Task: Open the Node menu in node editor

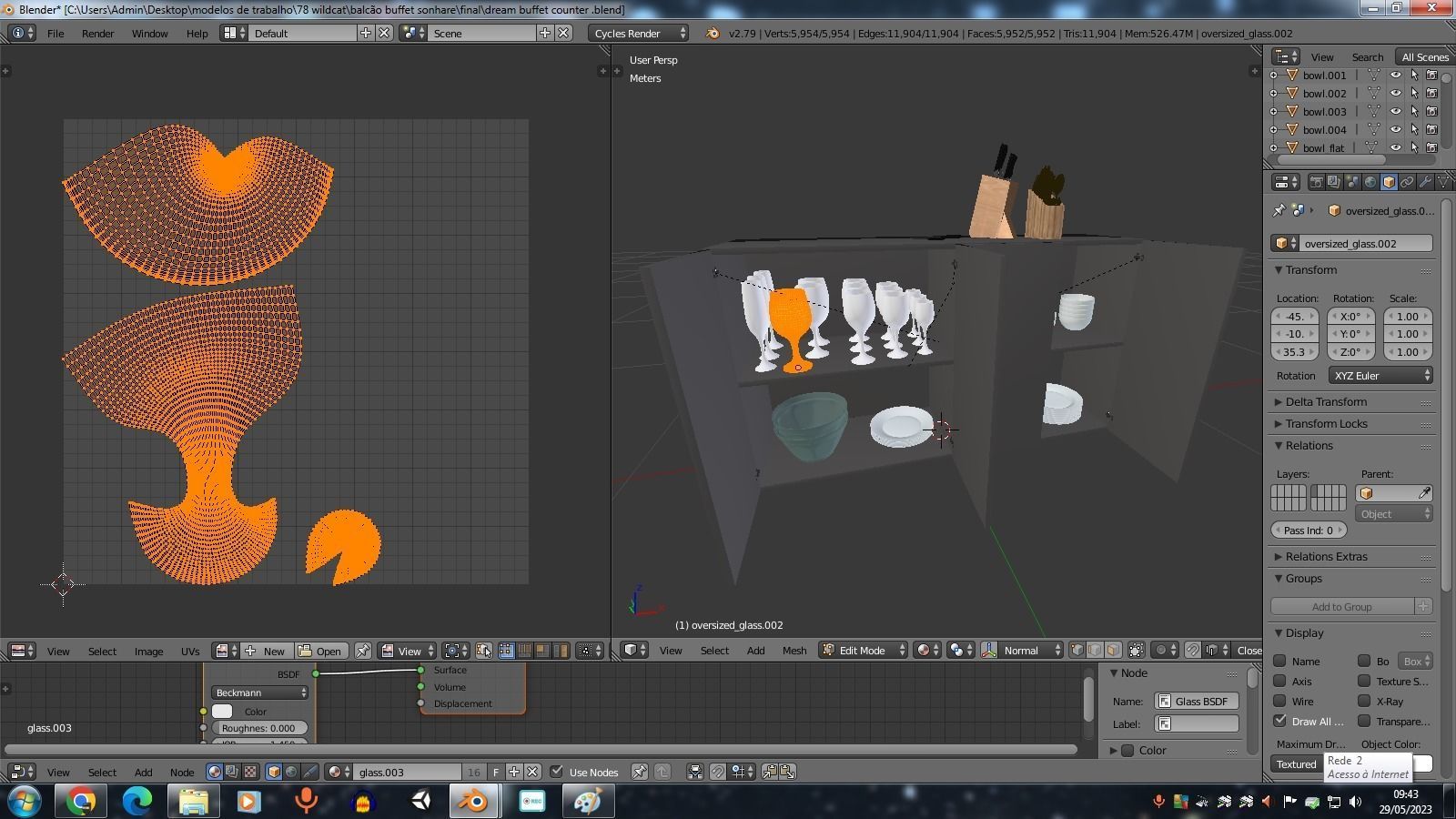Action: point(182,772)
